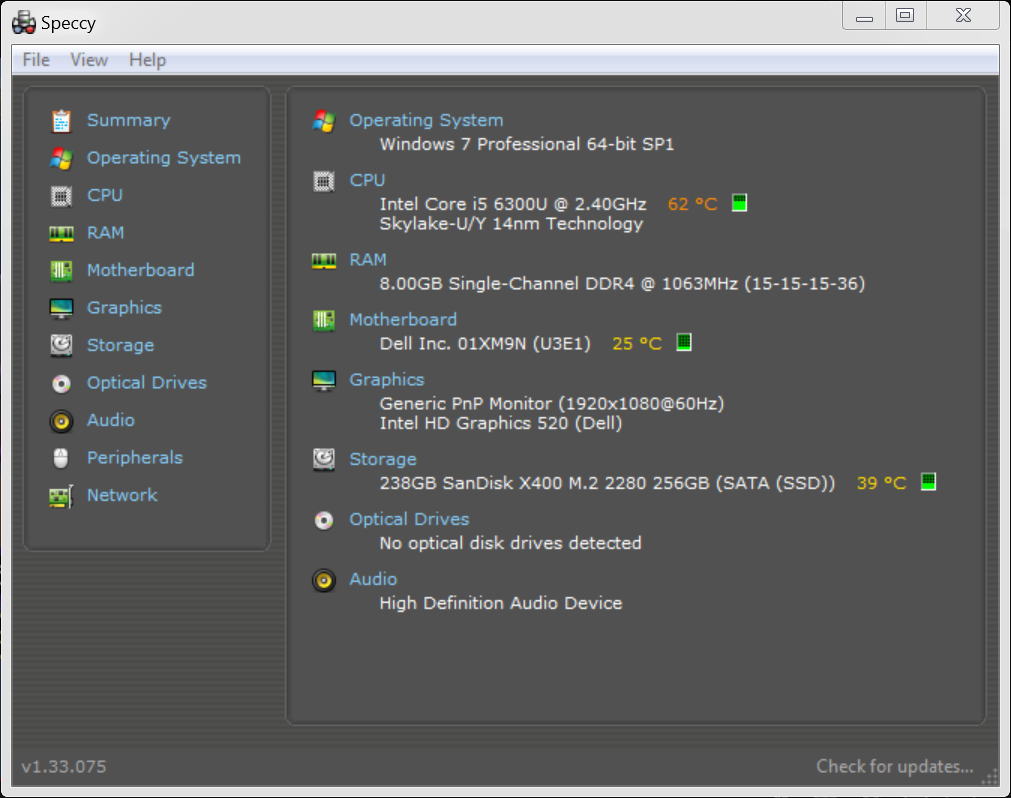This screenshot has width=1011, height=798.
Task: Click the Motherboard icon in summary panel
Action: point(324,320)
